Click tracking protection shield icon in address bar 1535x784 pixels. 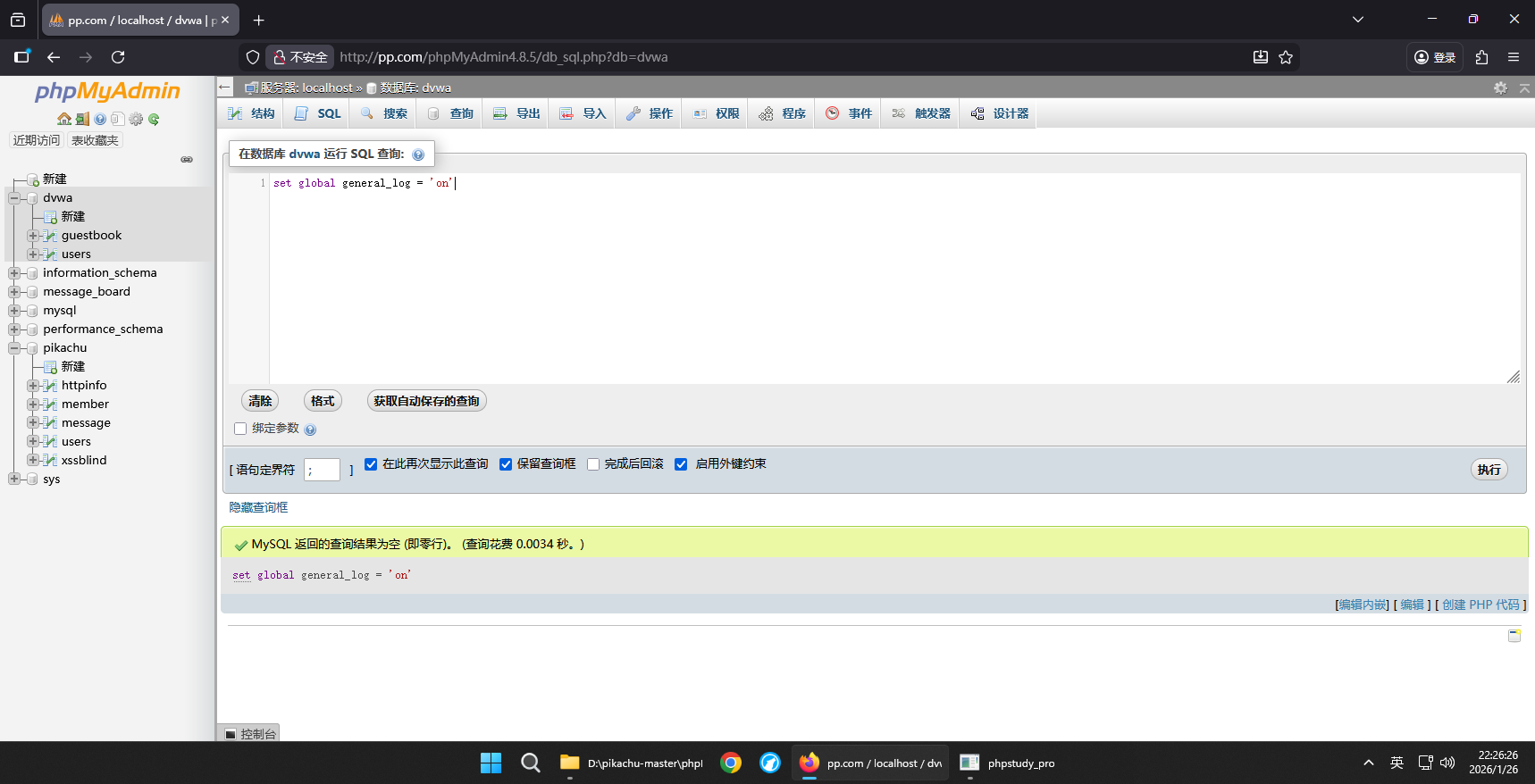point(253,57)
